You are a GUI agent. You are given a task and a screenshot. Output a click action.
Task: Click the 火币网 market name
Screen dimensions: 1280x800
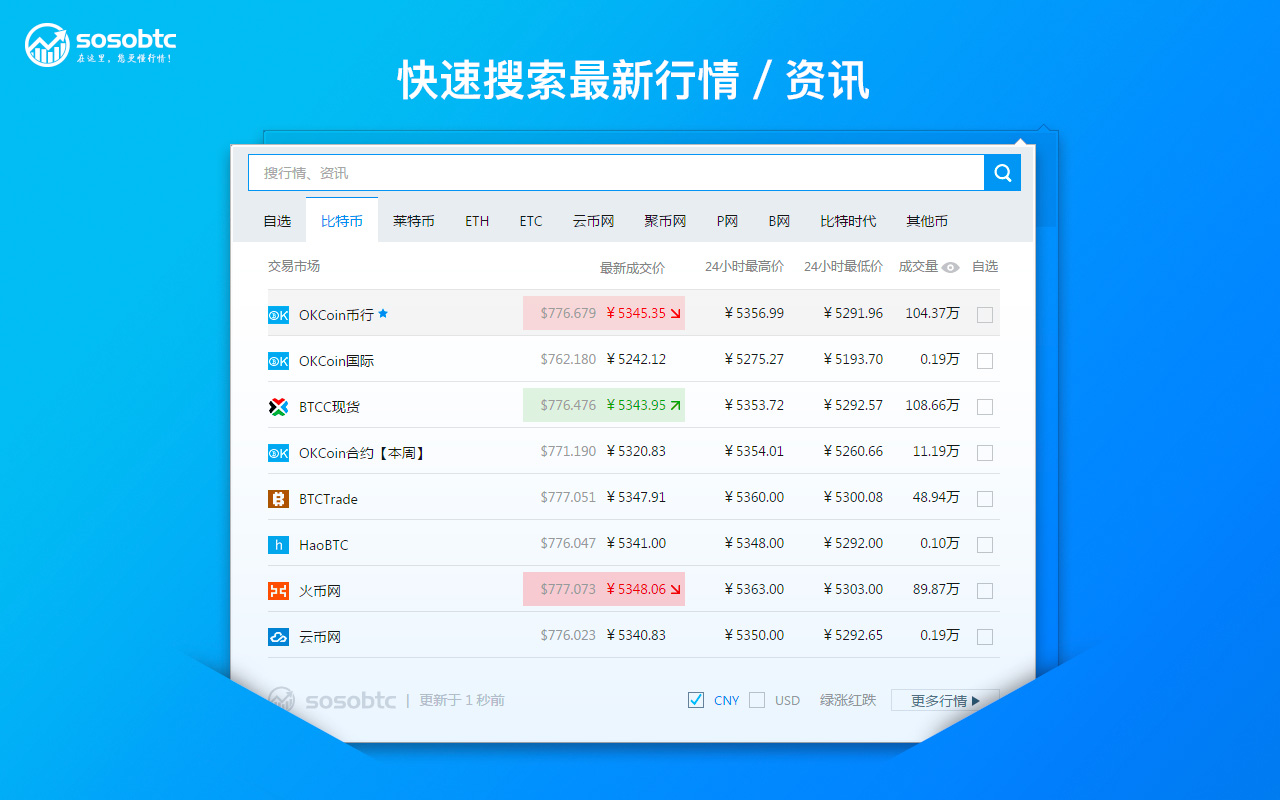pos(320,591)
